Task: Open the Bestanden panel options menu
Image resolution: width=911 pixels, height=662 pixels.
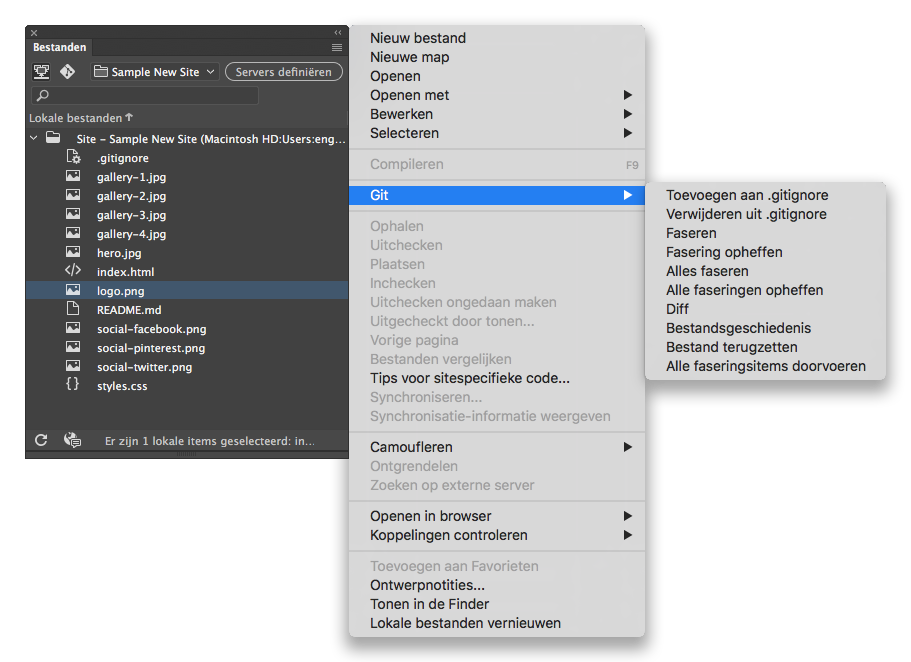Action: tap(337, 47)
